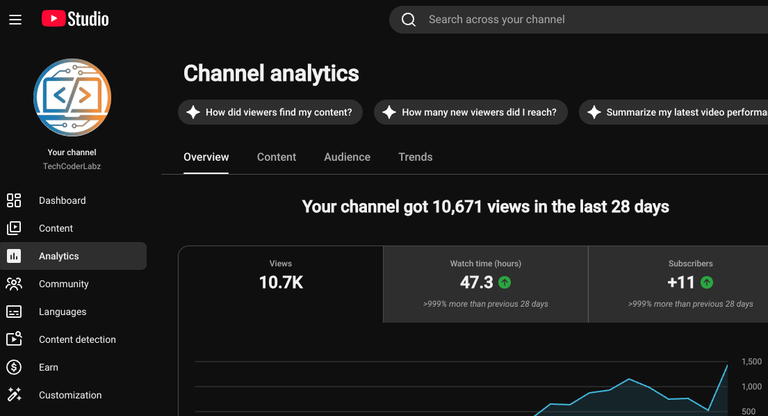Screen dimensions: 768x416
Task: Click the 'TechCoderLabz' channel name
Action: 72,166
